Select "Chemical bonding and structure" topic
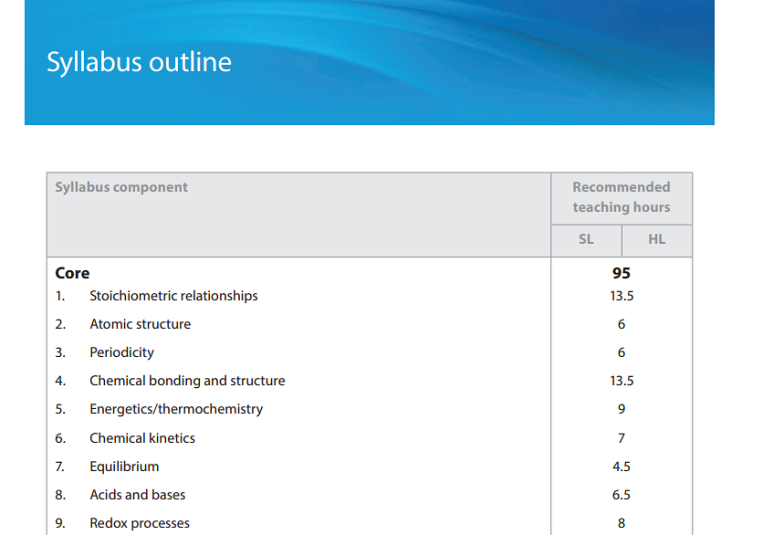773x535 pixels. tap(187, 381)
